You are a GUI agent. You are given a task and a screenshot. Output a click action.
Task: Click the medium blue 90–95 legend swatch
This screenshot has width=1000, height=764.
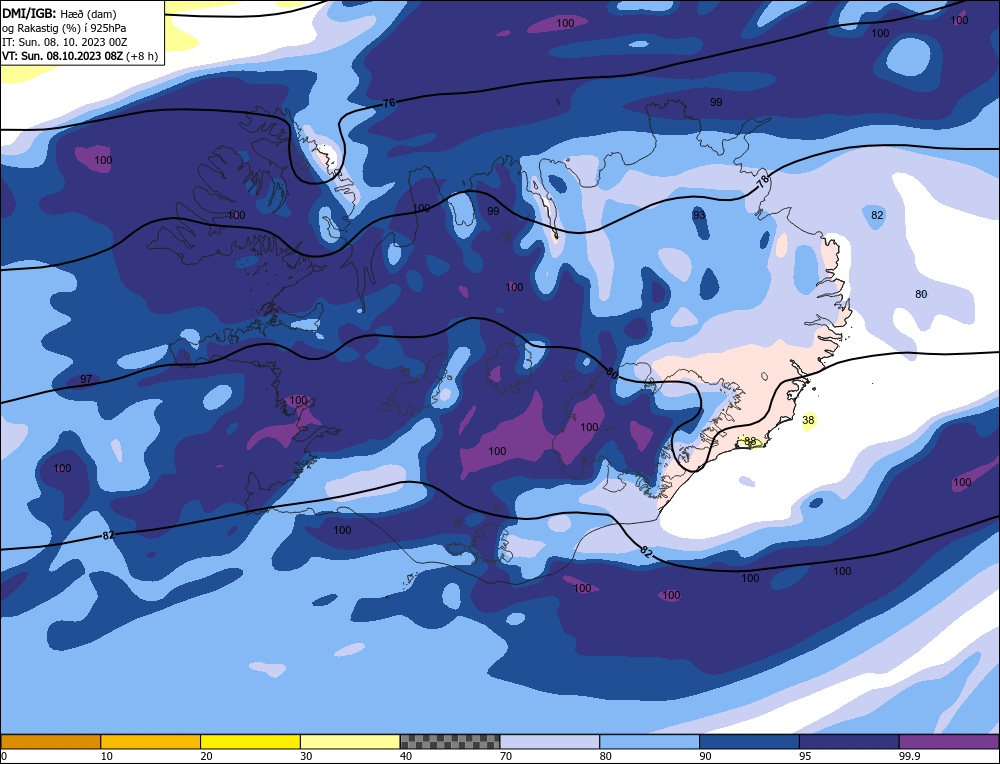749,741
